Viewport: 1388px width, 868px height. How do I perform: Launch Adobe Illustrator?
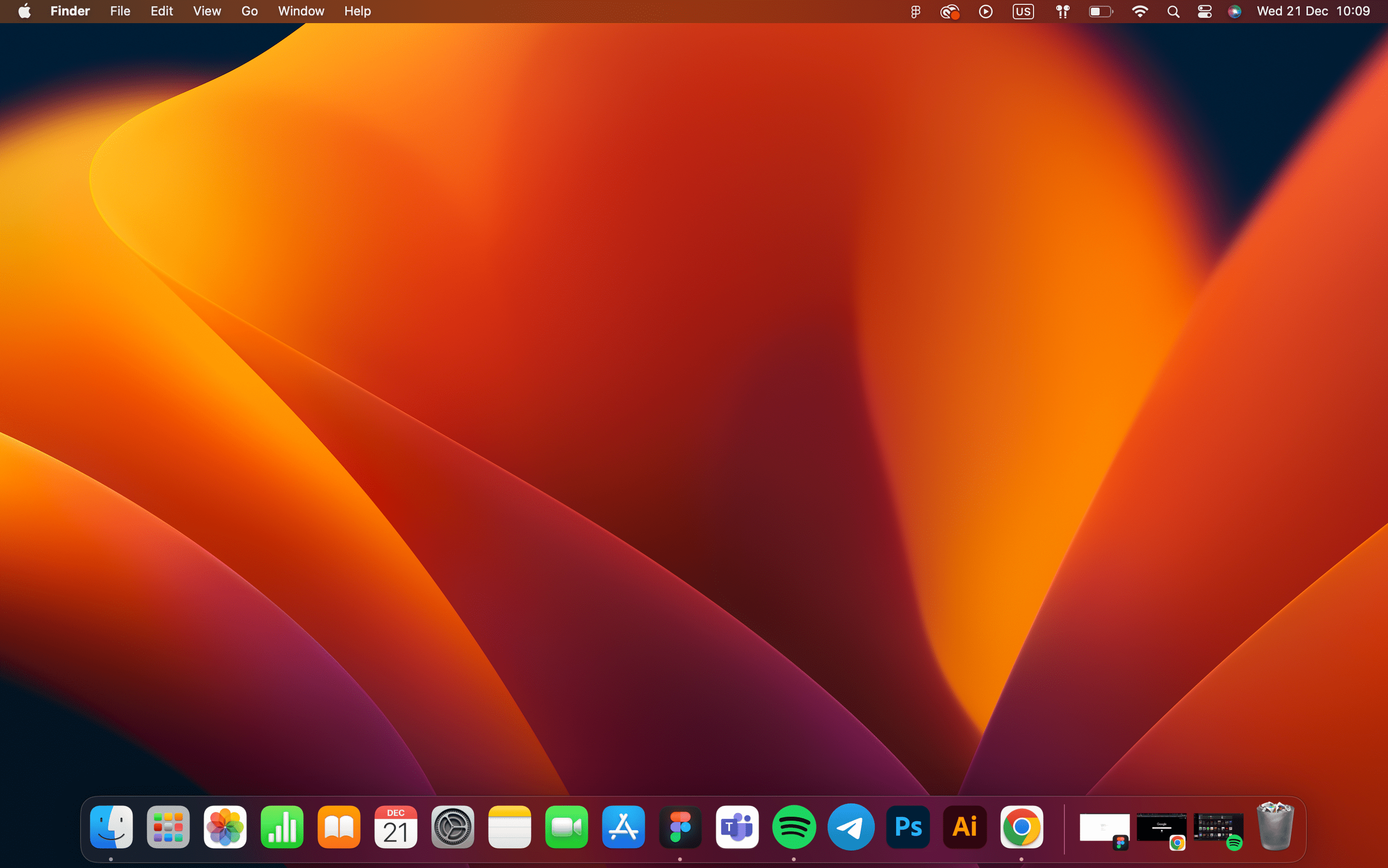(x=965, y=827)
